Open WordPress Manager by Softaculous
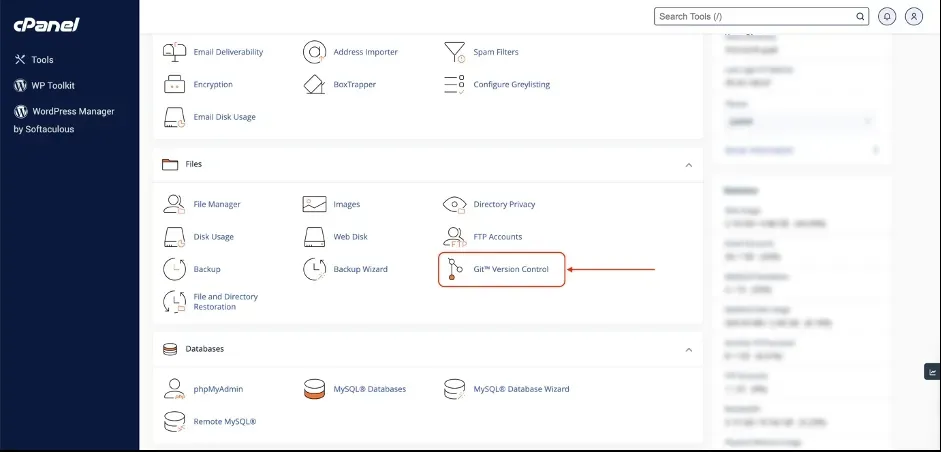This screenshot has height=452, width=941. point(64,120)
